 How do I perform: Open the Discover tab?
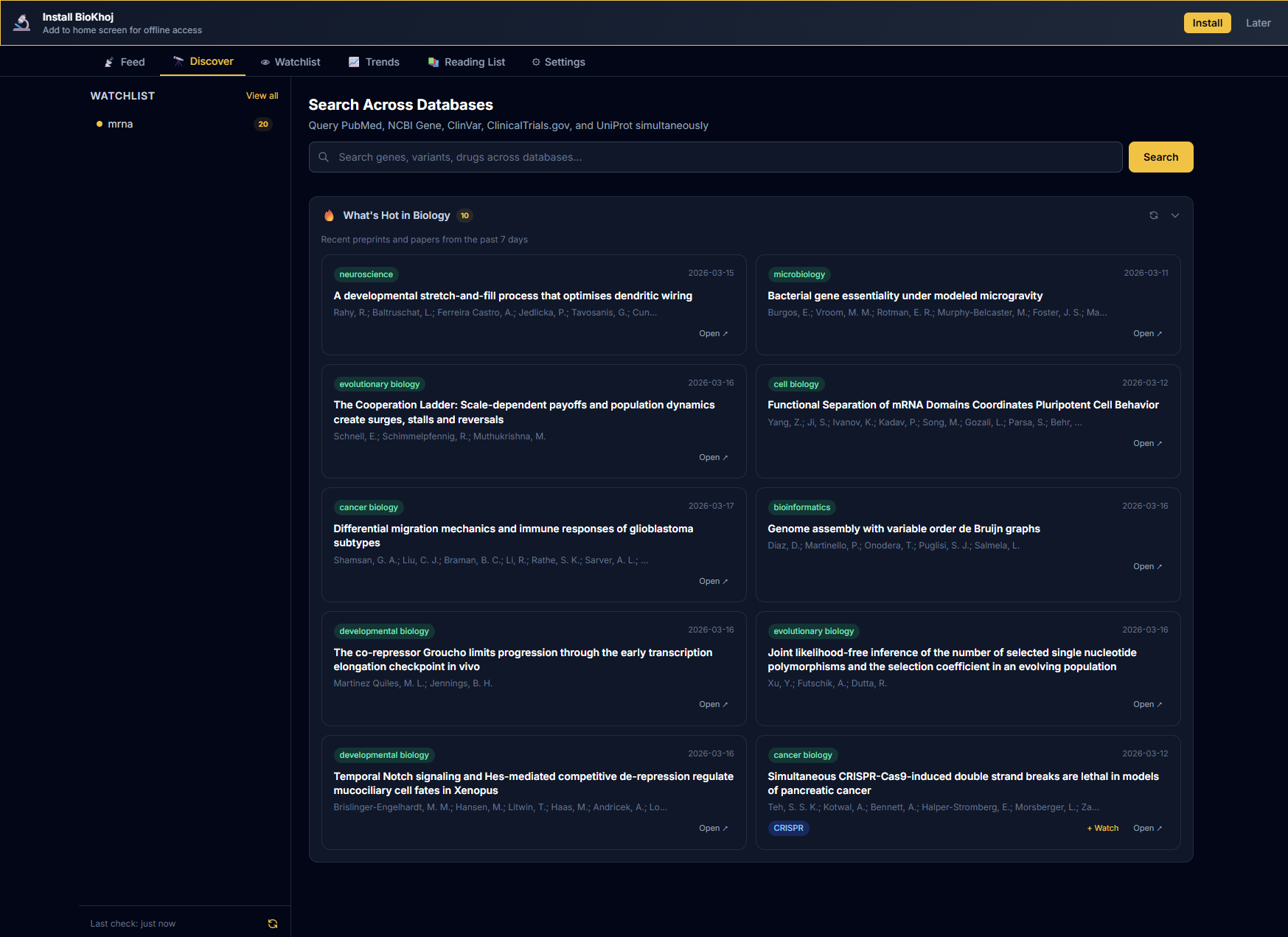[203, 62]
